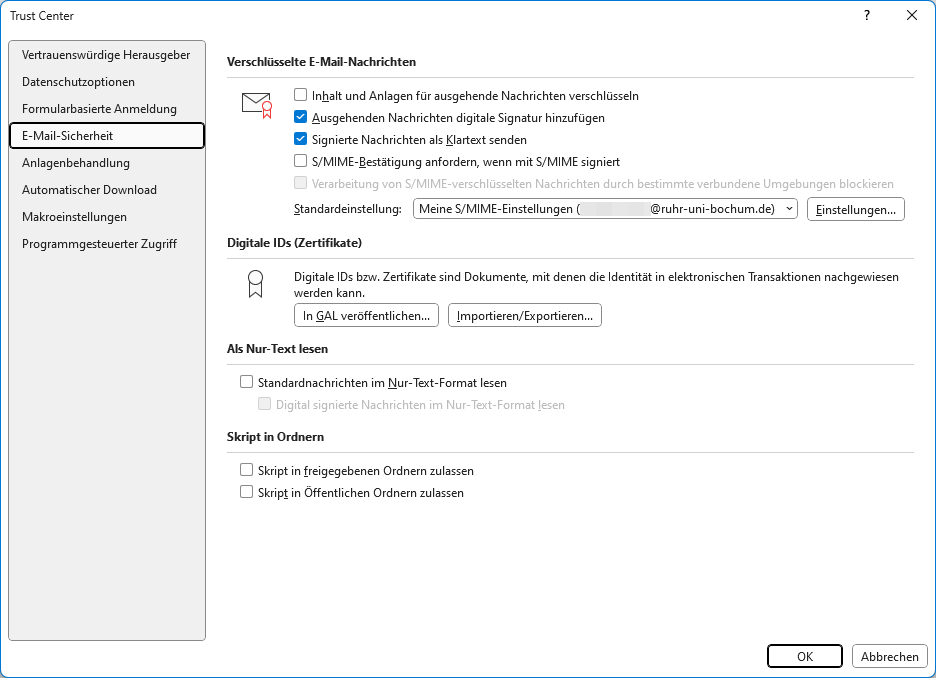Open 'Vertrauenswürdige Herausgeber' section

pos(106,55)
